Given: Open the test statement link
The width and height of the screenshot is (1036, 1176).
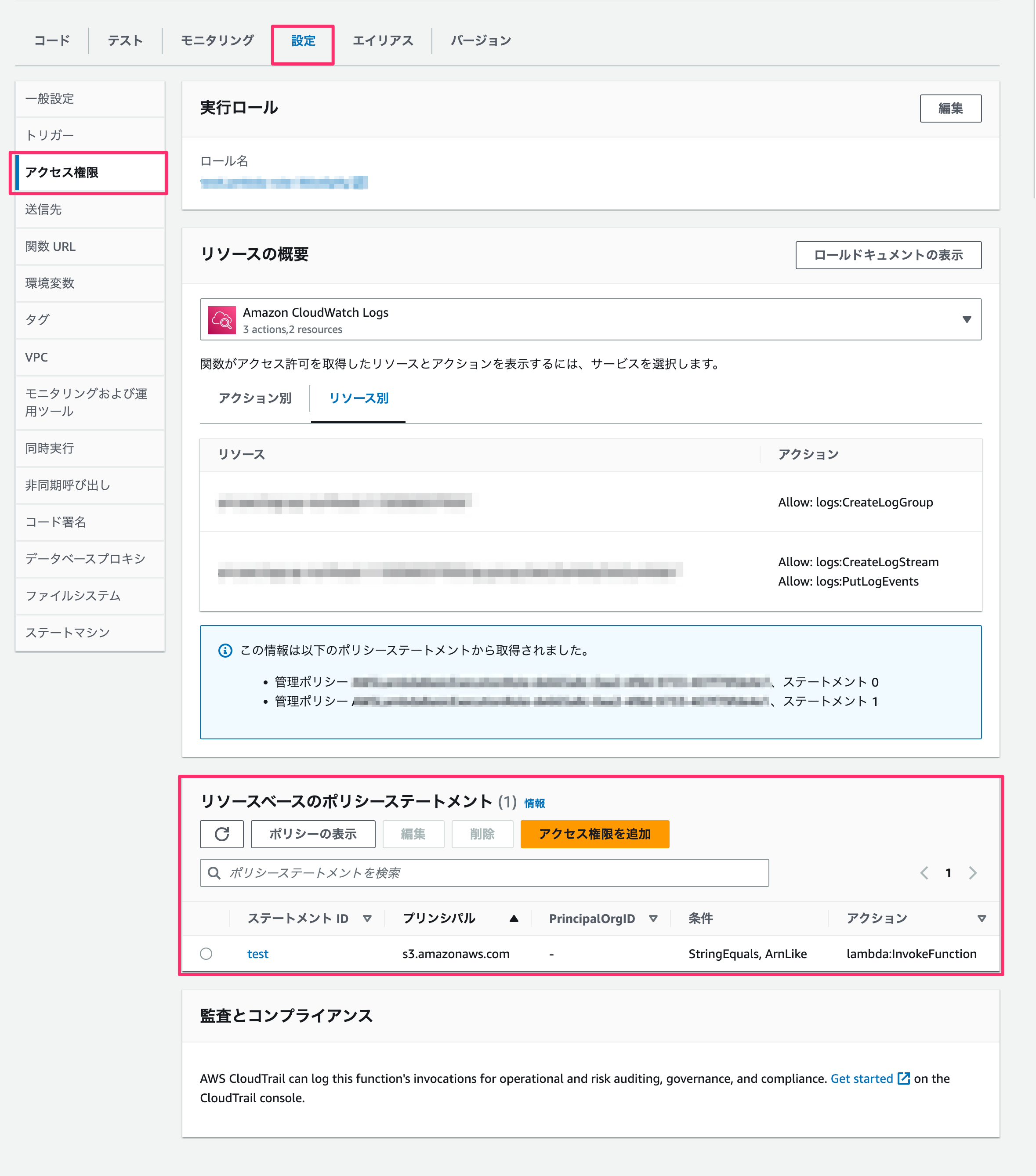Looking at the screenshot, I should pos(258,953).
